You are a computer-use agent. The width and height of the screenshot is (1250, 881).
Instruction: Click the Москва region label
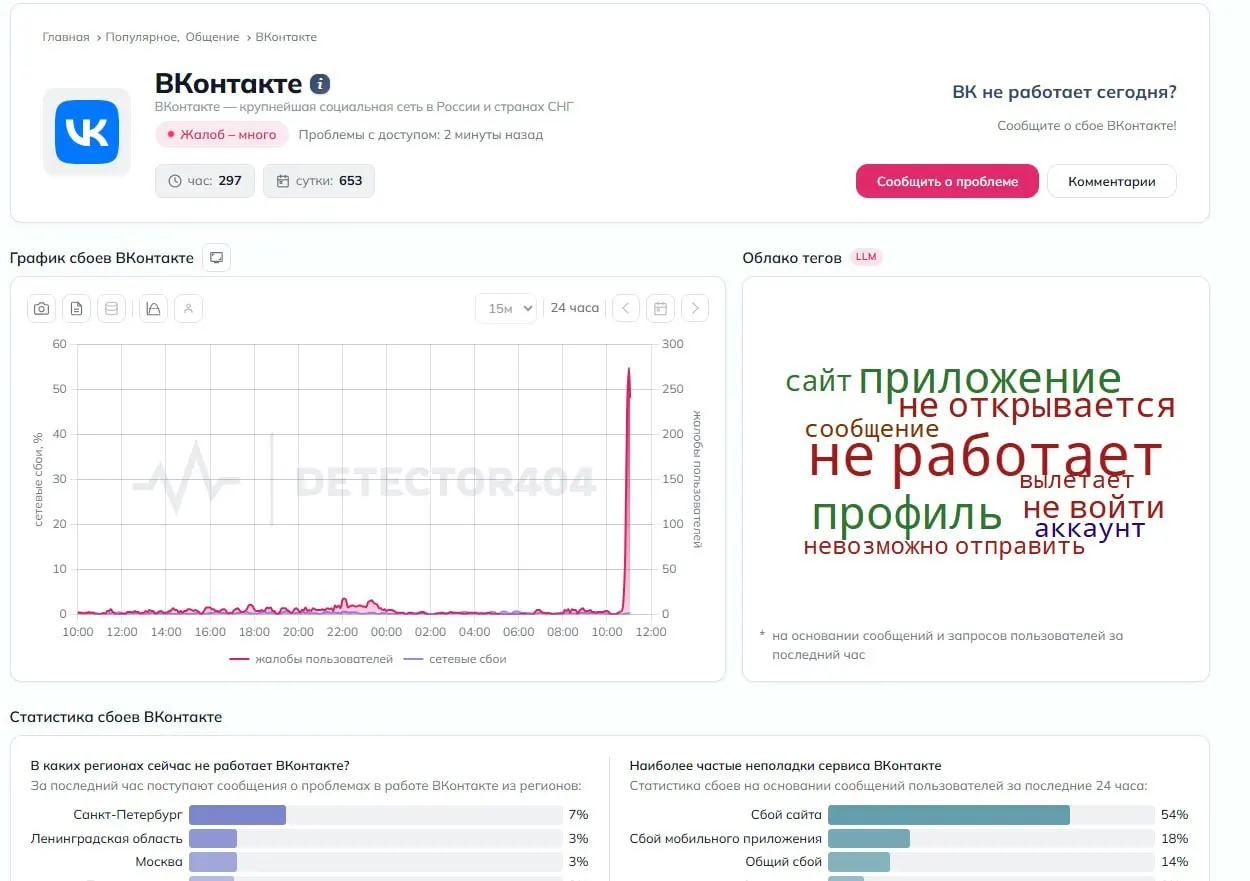pos(159,861)
